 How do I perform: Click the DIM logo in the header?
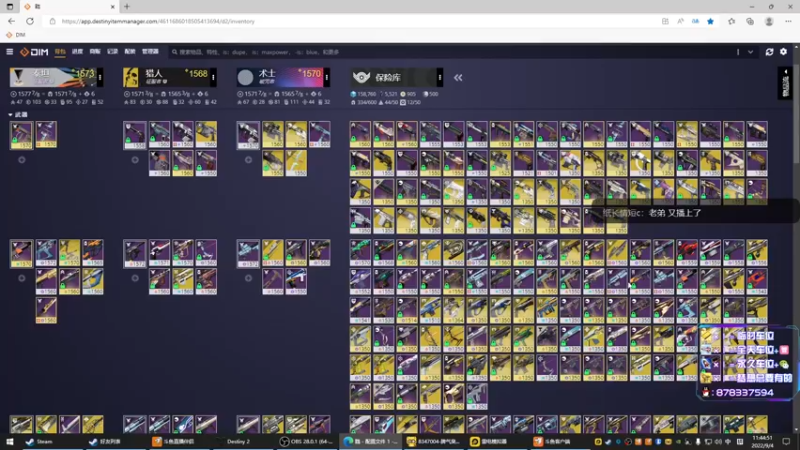click(34, 52)
